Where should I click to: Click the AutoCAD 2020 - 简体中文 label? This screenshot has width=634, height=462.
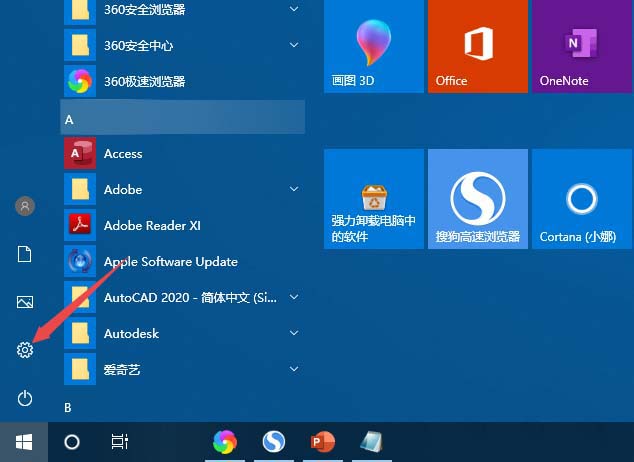click(x=190, y=297)
